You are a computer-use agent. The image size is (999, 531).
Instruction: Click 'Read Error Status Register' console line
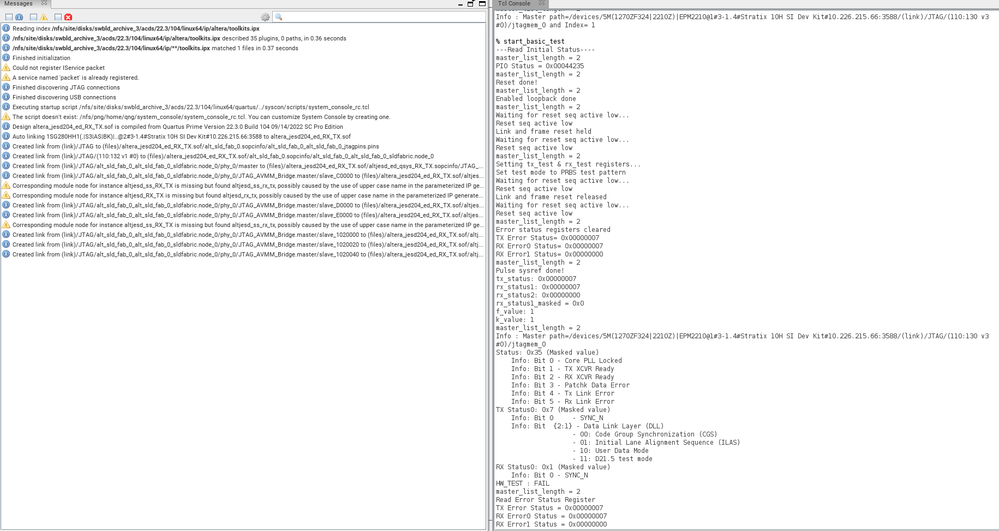[545, 500]
